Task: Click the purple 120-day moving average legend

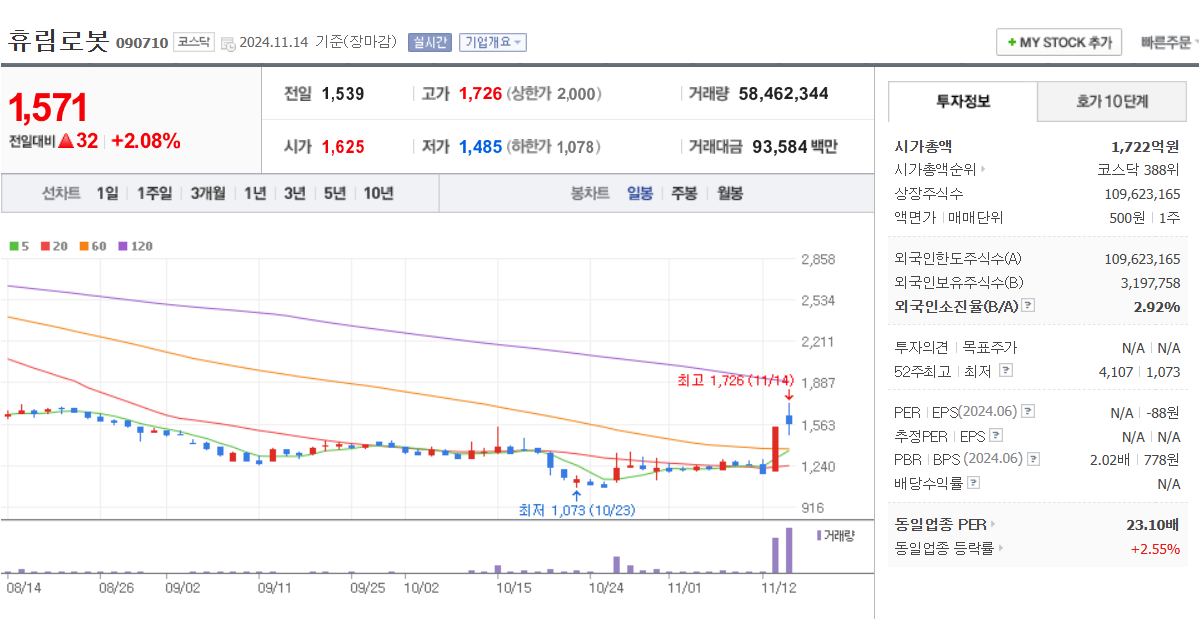Action: [135, 246]
